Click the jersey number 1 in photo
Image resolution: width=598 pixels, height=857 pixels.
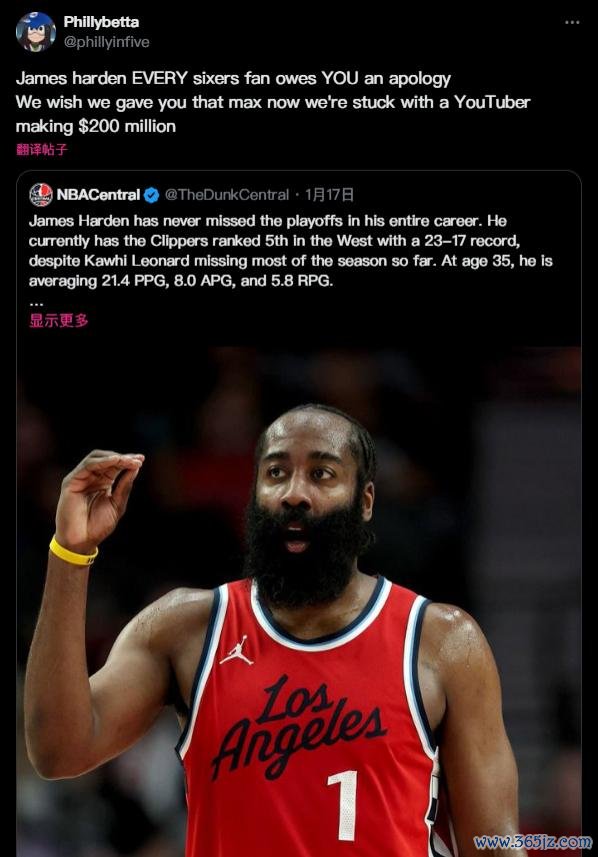coord(343,805)
